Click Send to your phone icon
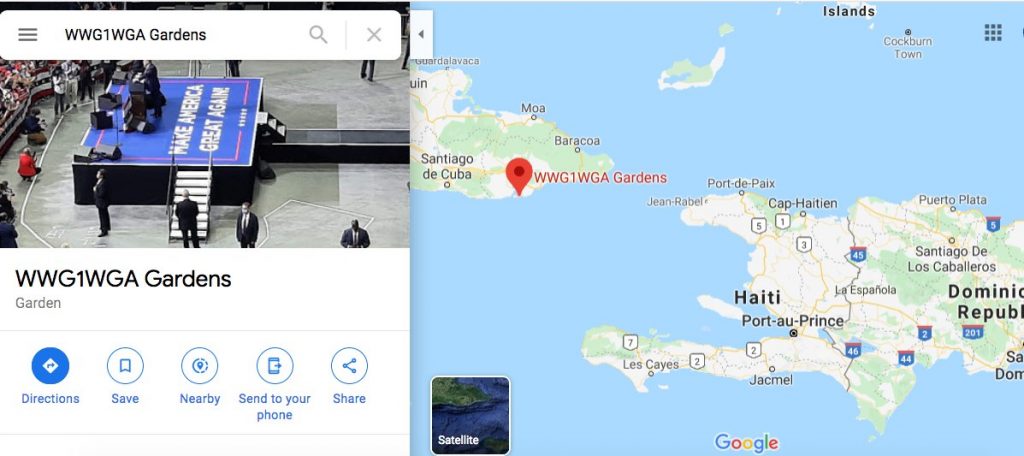The width and height of the screenshot is (1024, 456). 274,366
